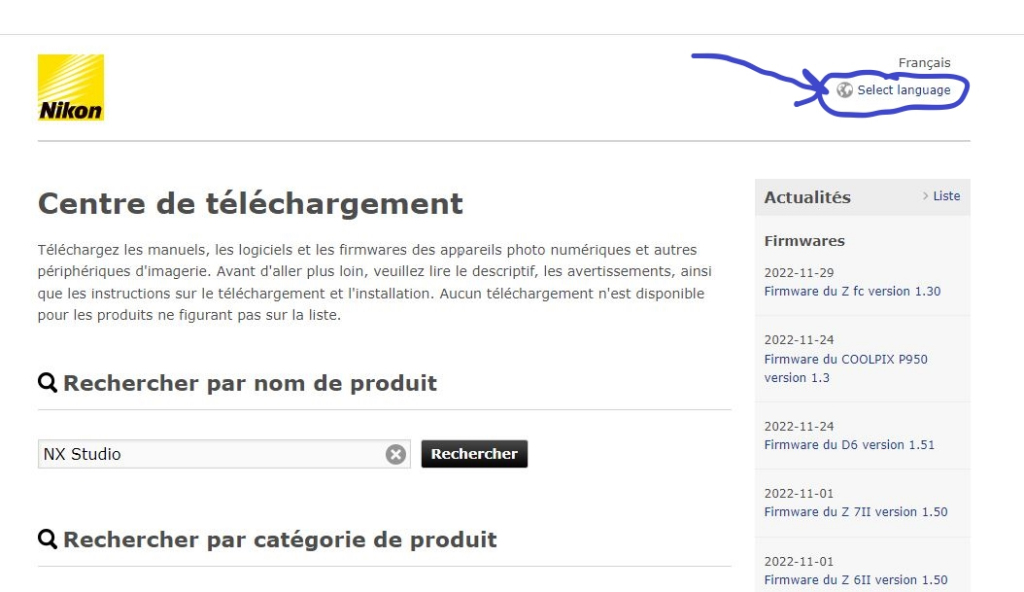Open Firmware du Z fc version 1.30

852,291
